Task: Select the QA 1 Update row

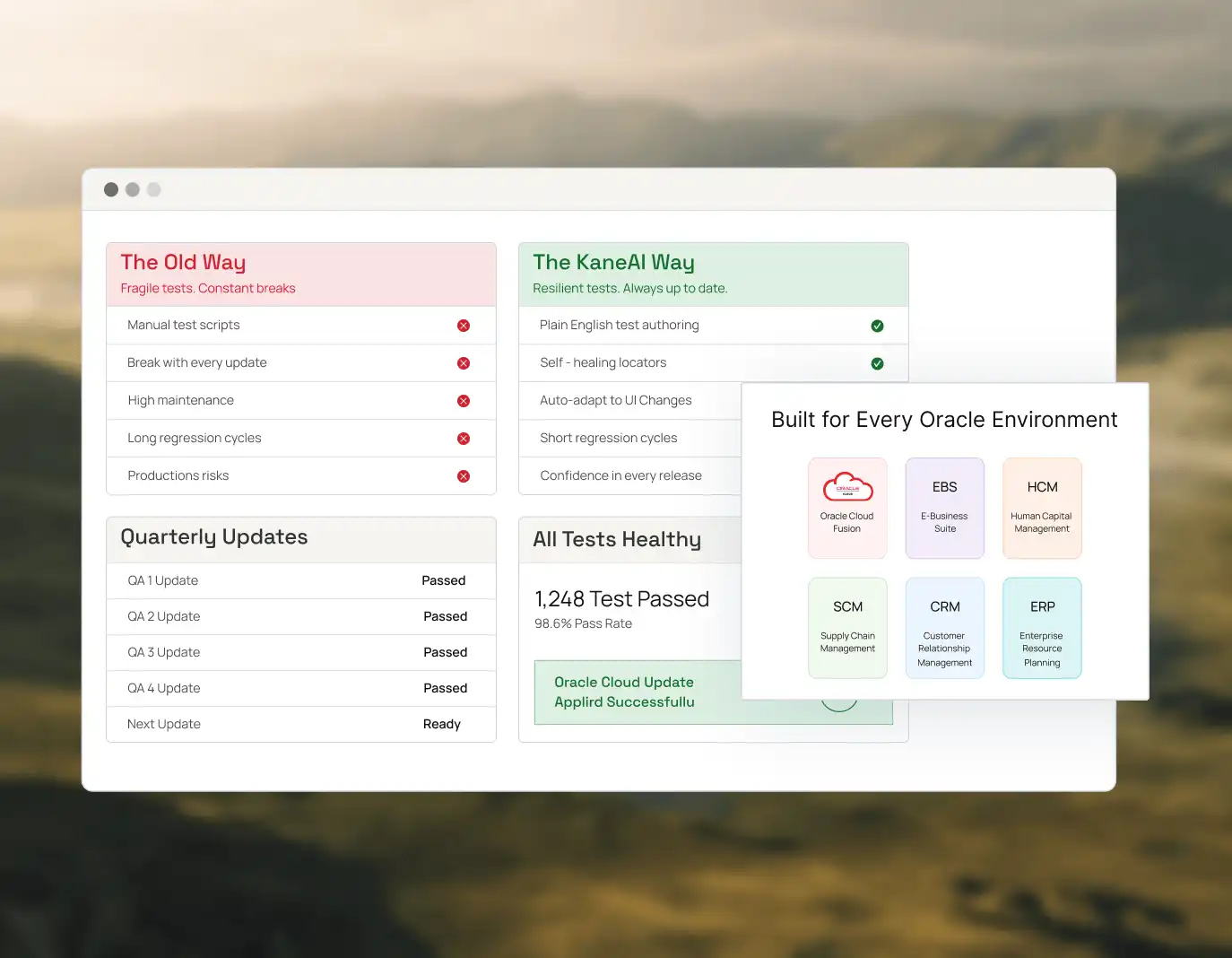Action: click(301, 580)
